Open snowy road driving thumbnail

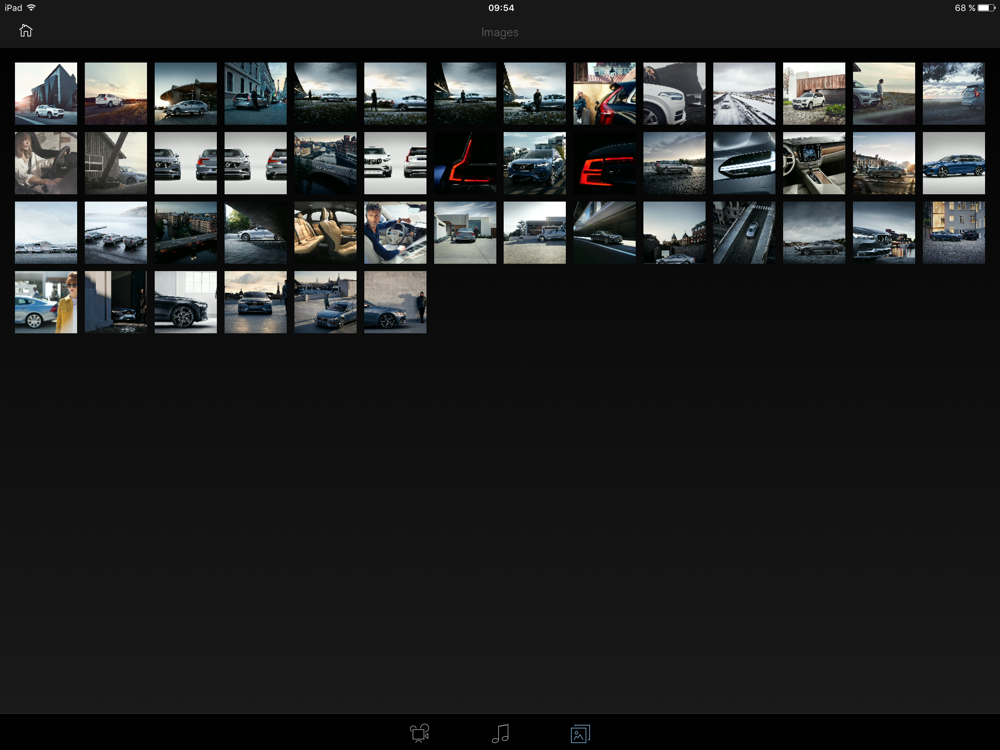[744, 93]
